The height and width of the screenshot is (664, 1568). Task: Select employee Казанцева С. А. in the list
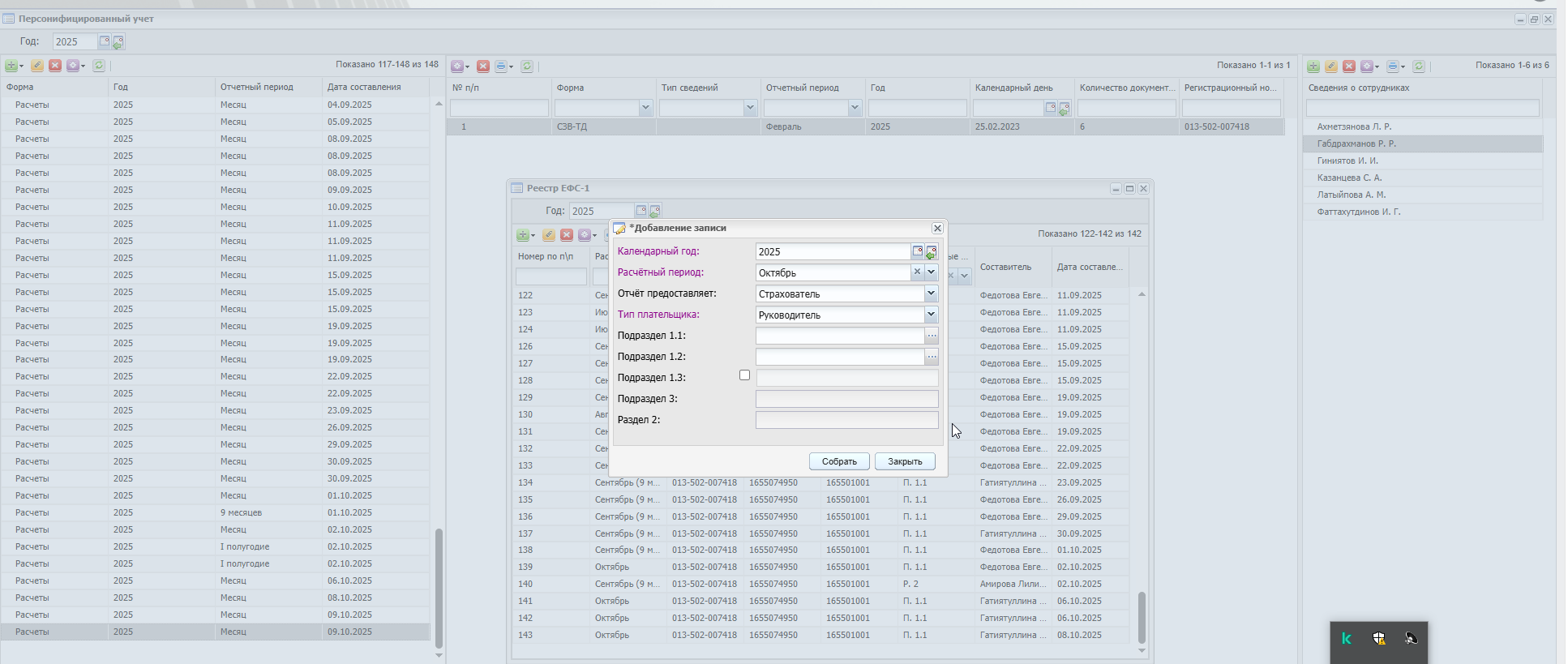(1349, 178)
